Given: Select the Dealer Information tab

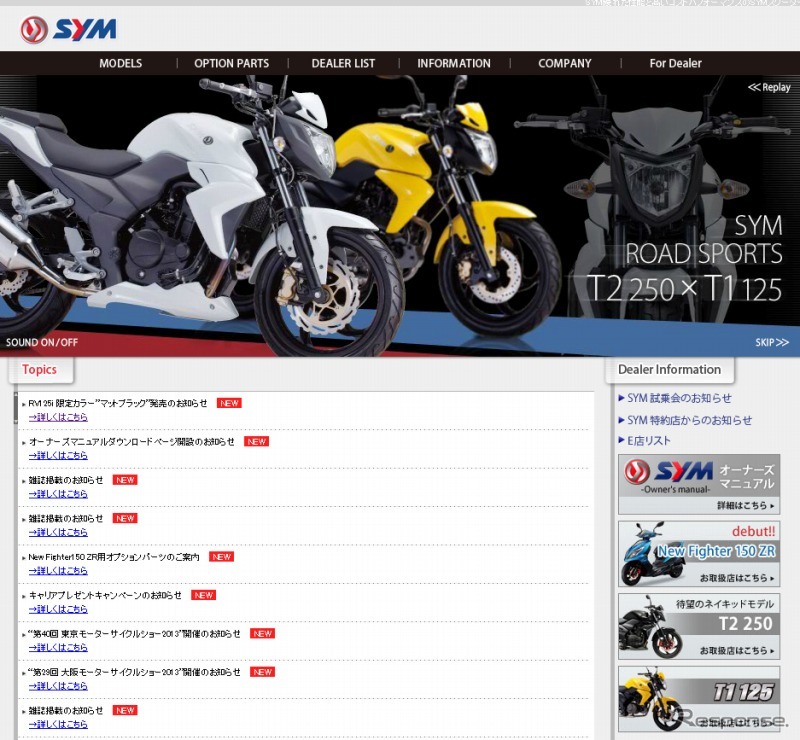Looking at the screenshot, I should click(x=669, y=369).
